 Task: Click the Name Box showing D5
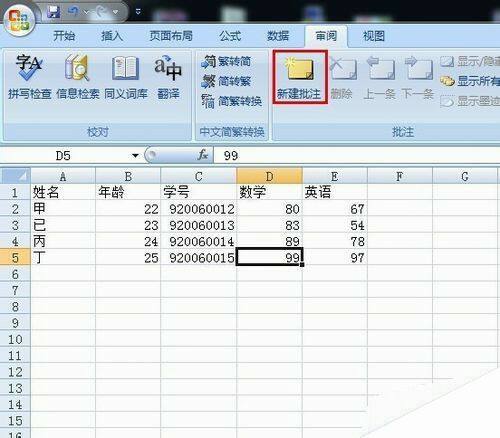[x=63, y=155]
